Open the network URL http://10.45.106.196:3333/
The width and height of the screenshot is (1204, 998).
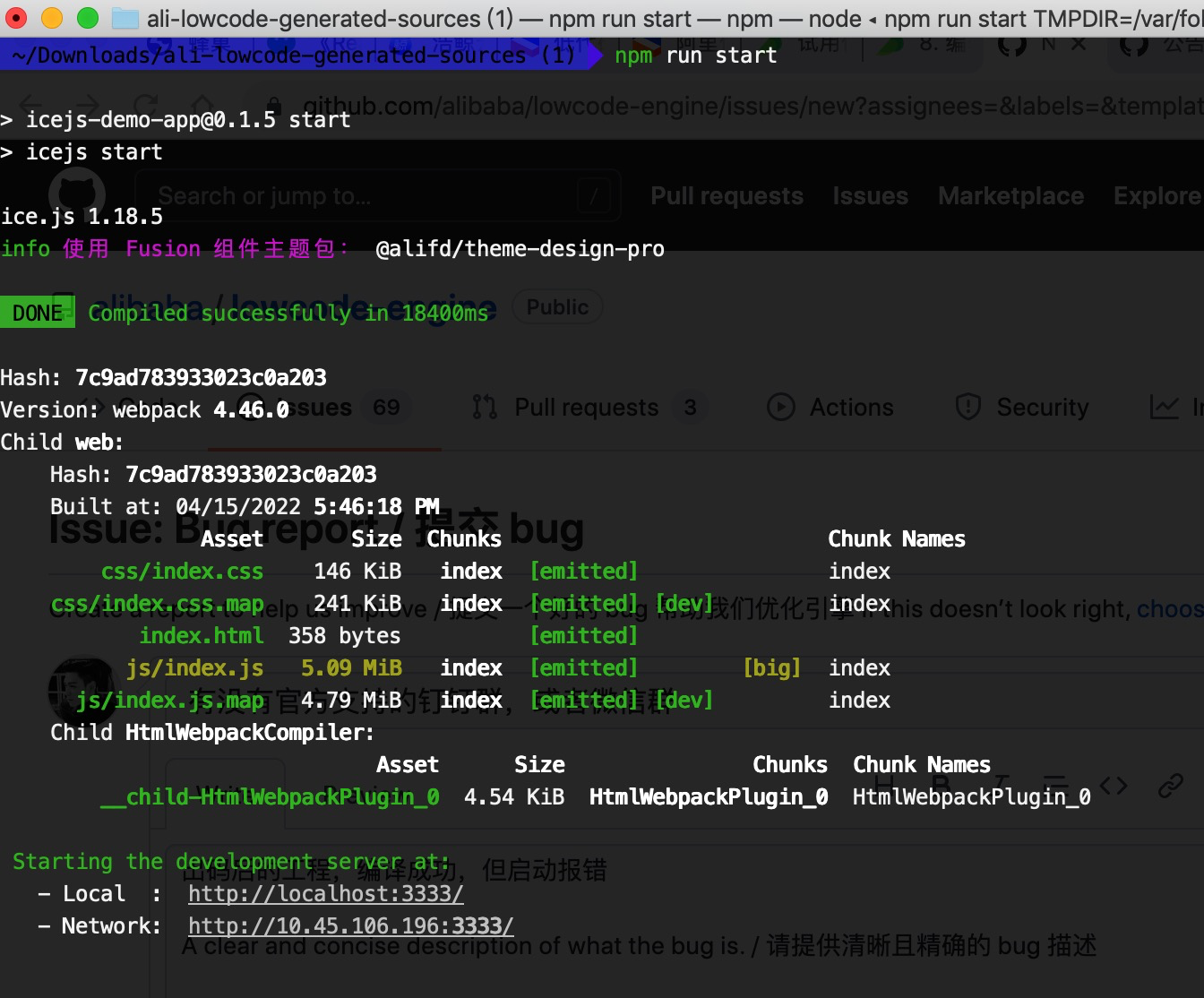pyautogui.click(x=349, y=925)
